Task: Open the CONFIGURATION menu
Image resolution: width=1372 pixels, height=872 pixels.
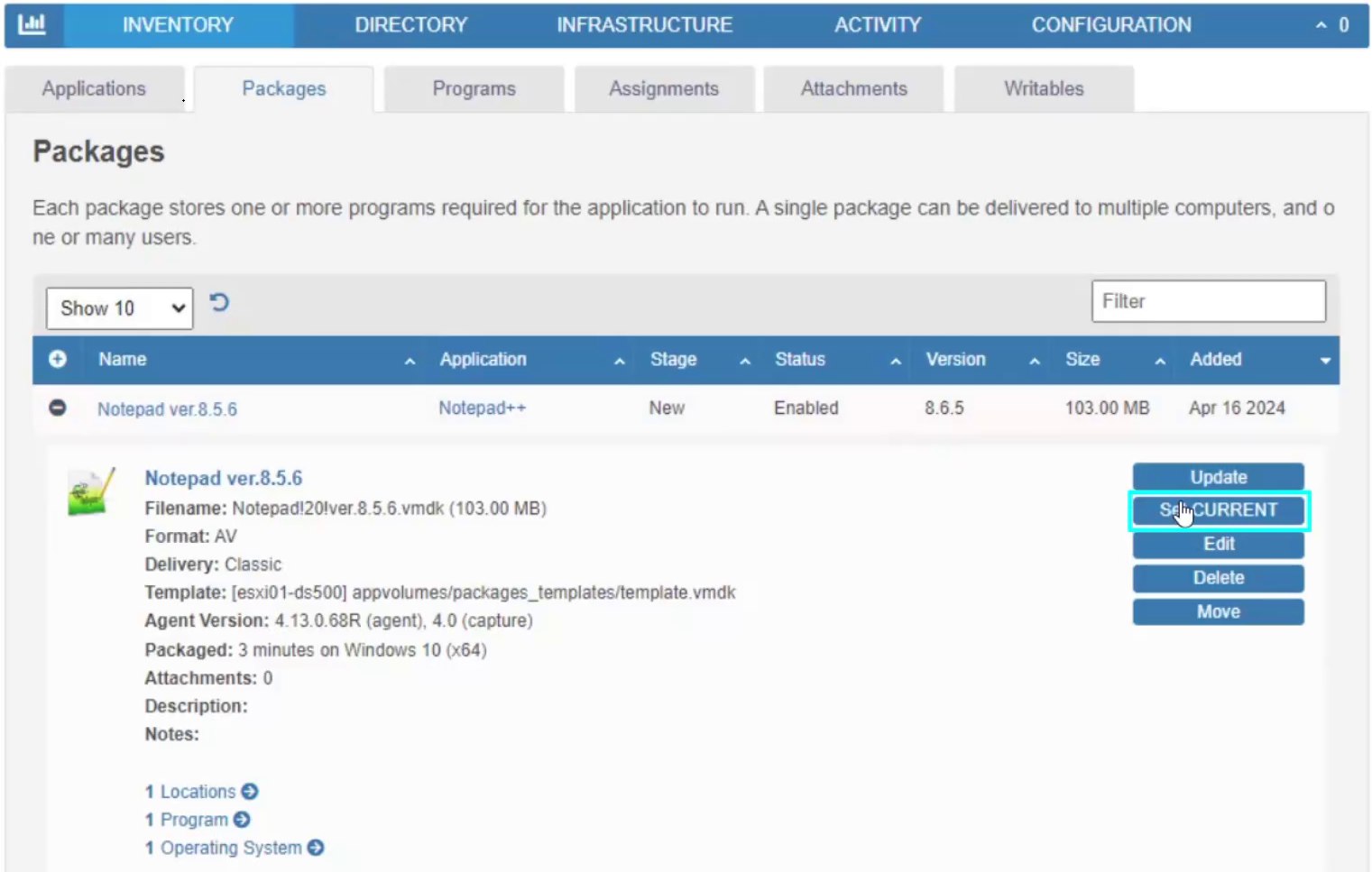Action: click(x=1110, y=24)
